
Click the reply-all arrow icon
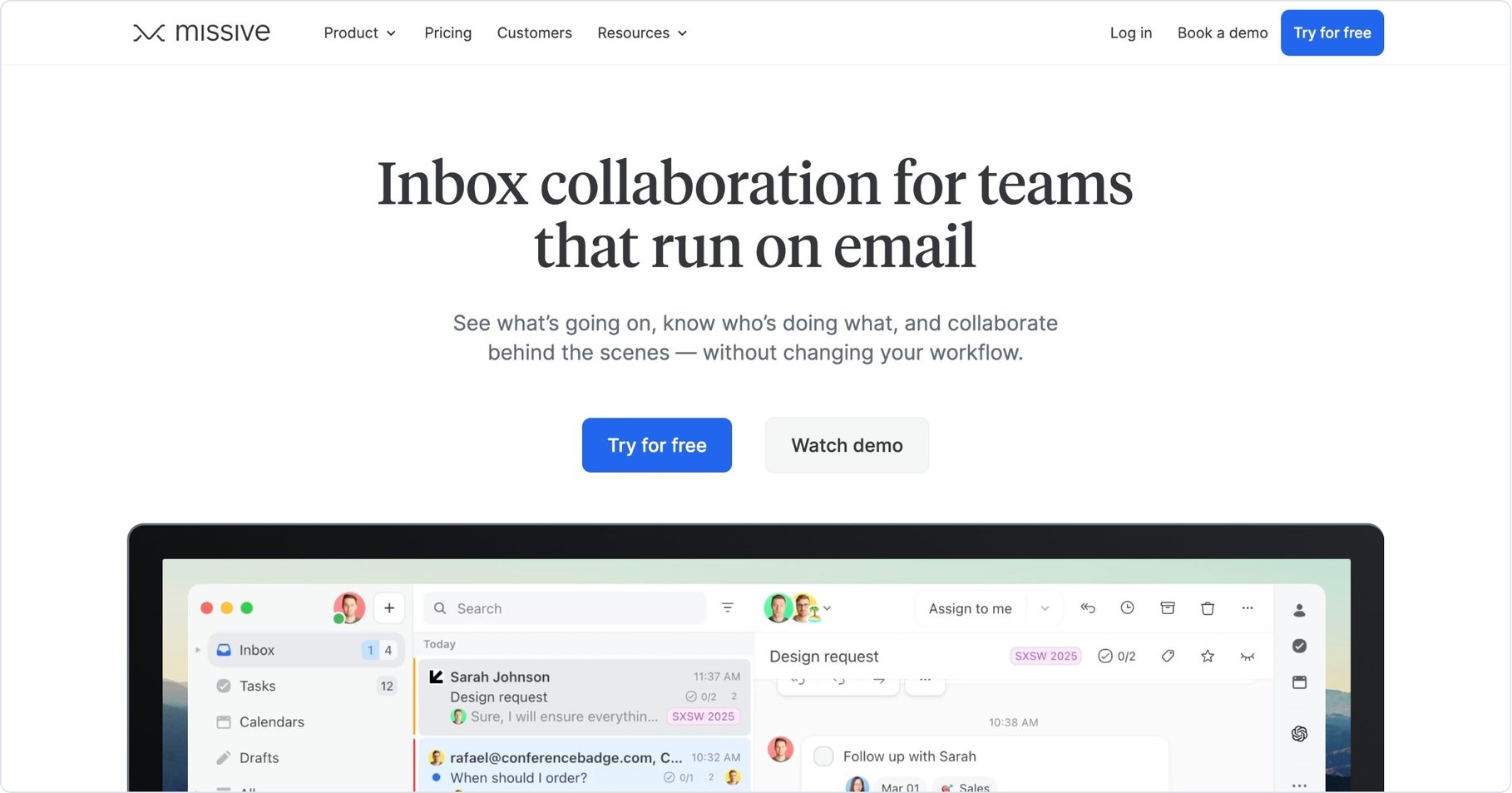coord(1088,608)
